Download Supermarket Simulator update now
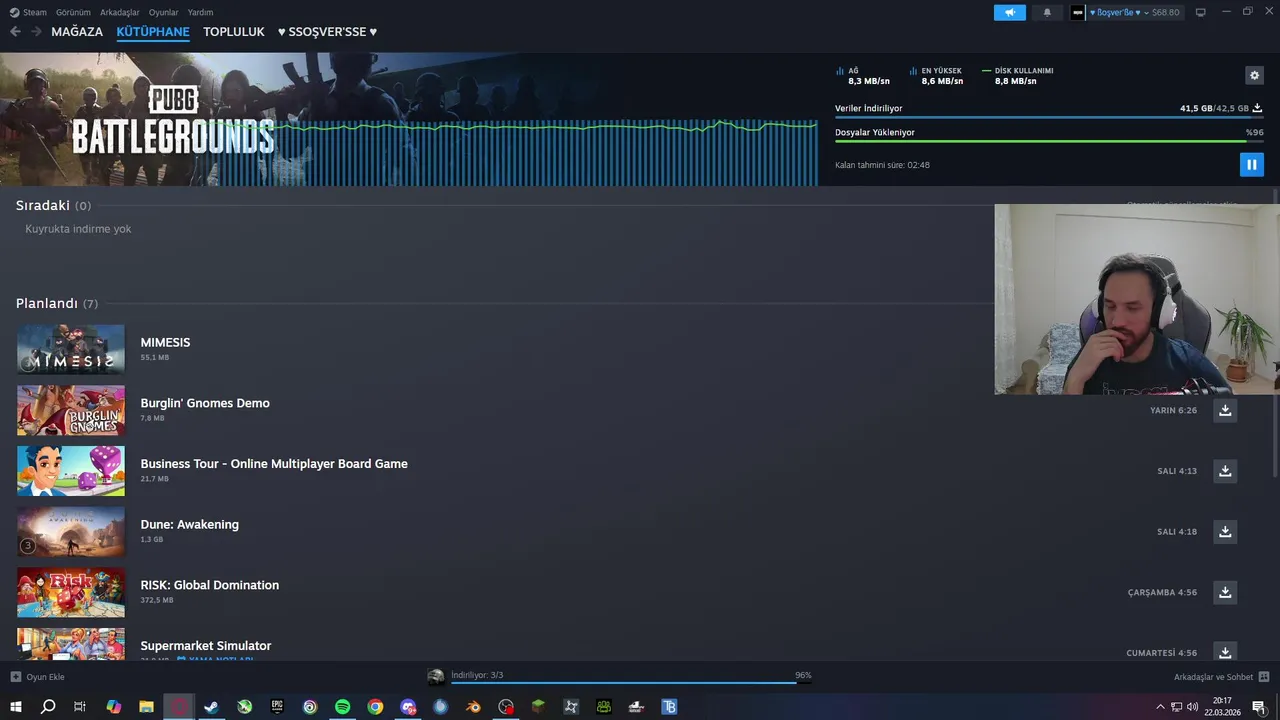 coord(1225,652)
